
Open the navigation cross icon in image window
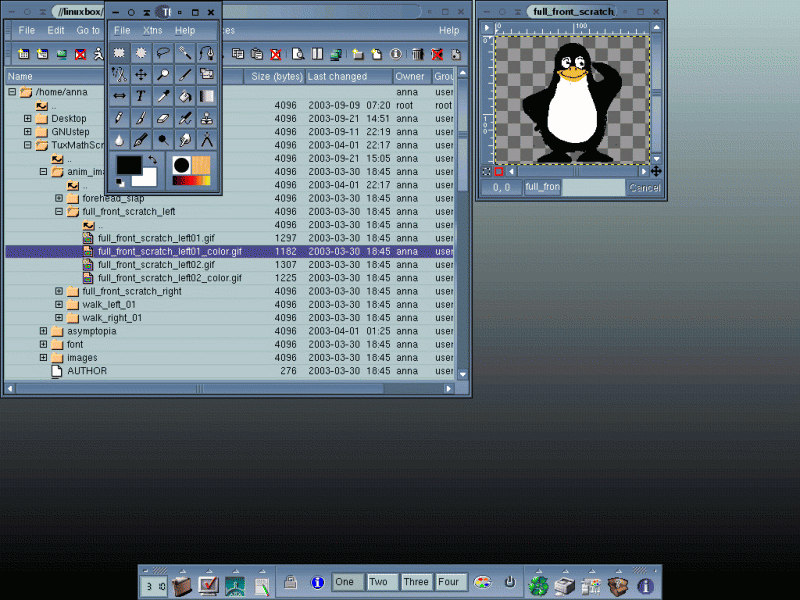pos(656,171)
